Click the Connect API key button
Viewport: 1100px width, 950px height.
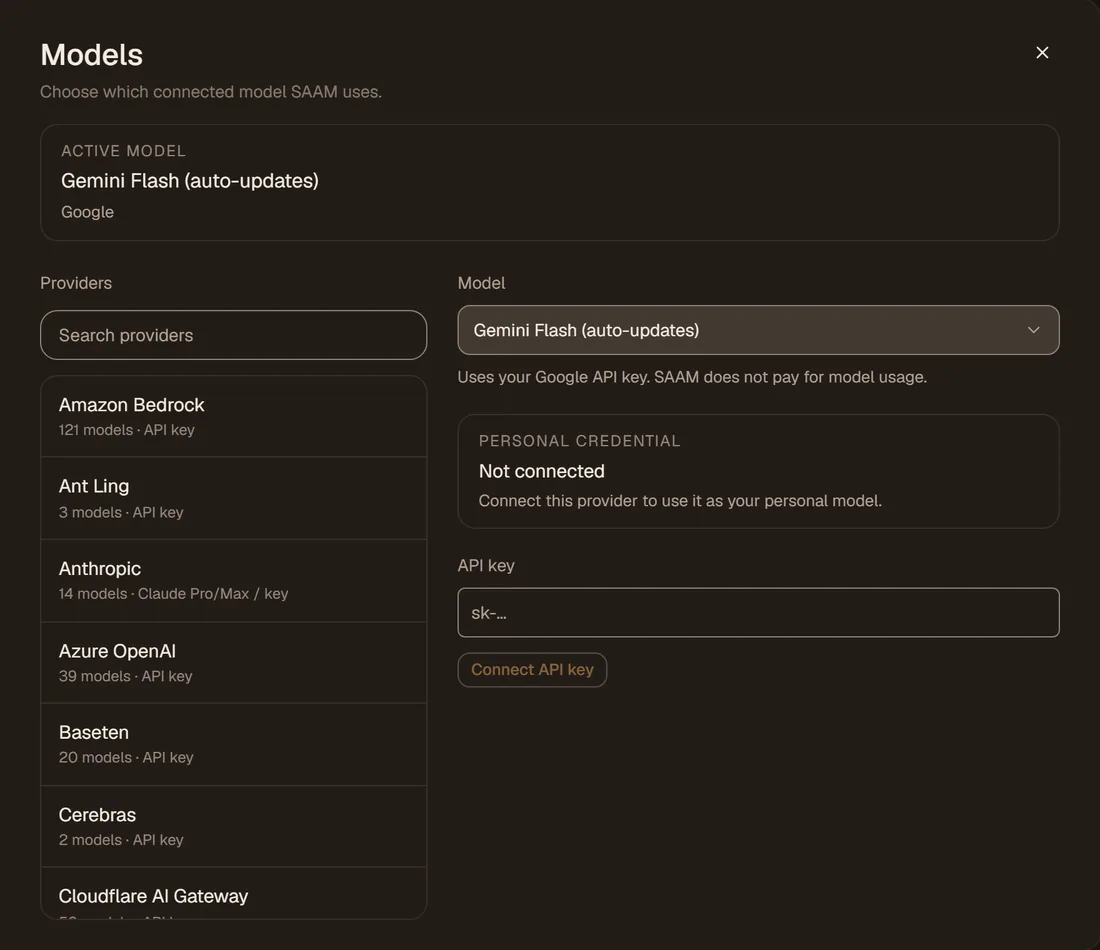tap(532, 669)
